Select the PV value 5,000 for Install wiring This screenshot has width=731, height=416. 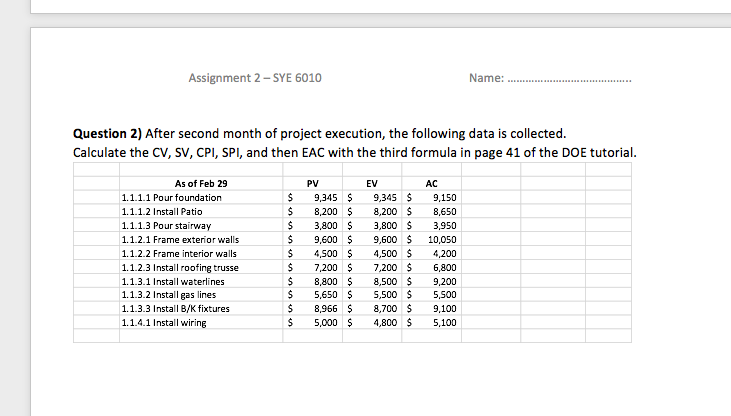point(325,323)
